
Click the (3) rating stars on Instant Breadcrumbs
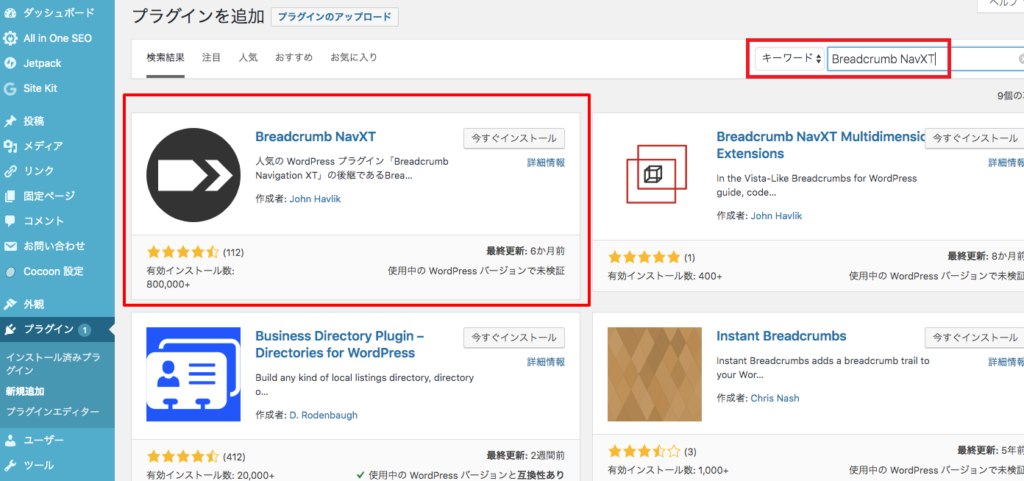click(x=644, y=451)
